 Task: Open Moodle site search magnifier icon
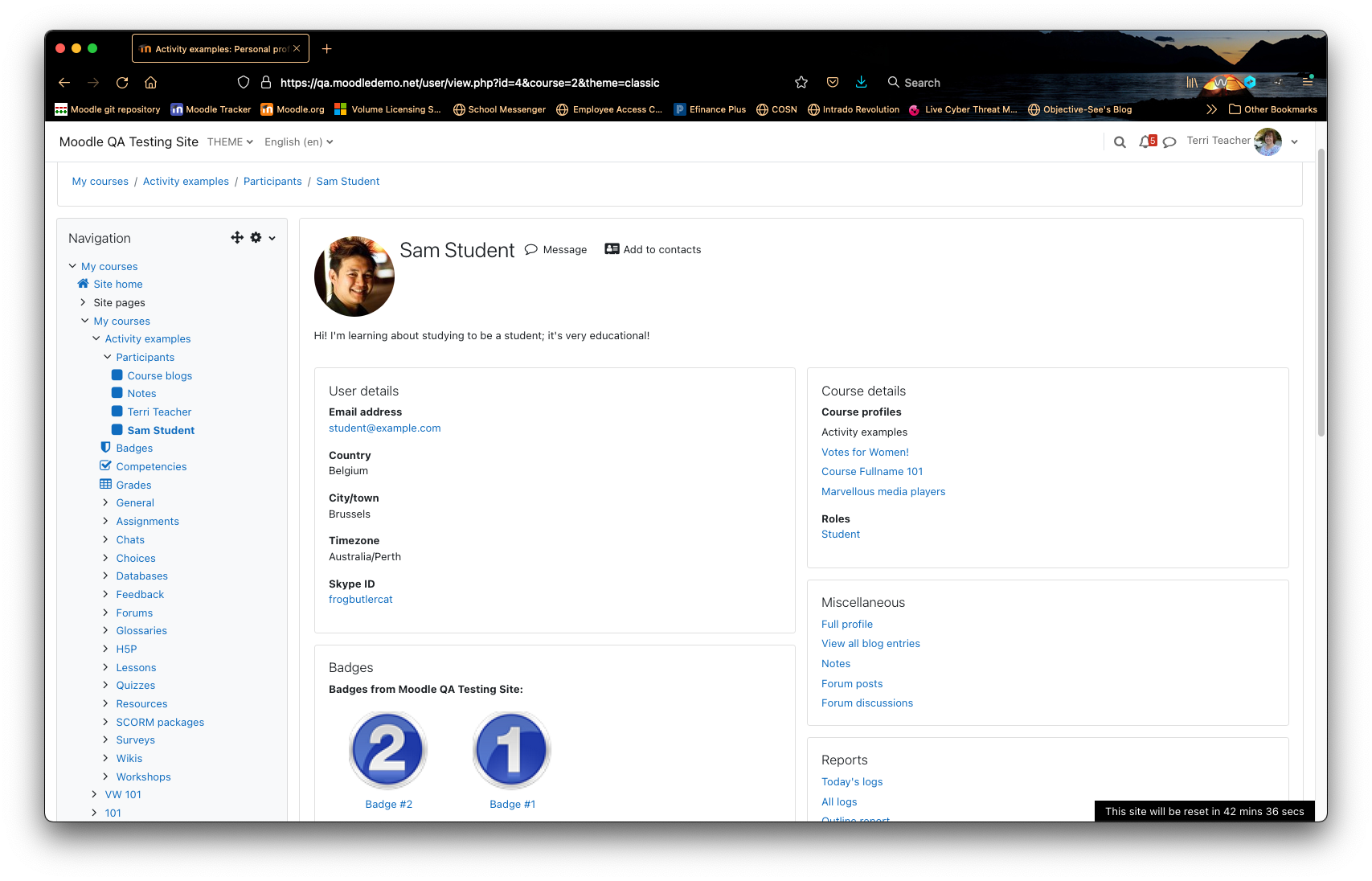1120,142
